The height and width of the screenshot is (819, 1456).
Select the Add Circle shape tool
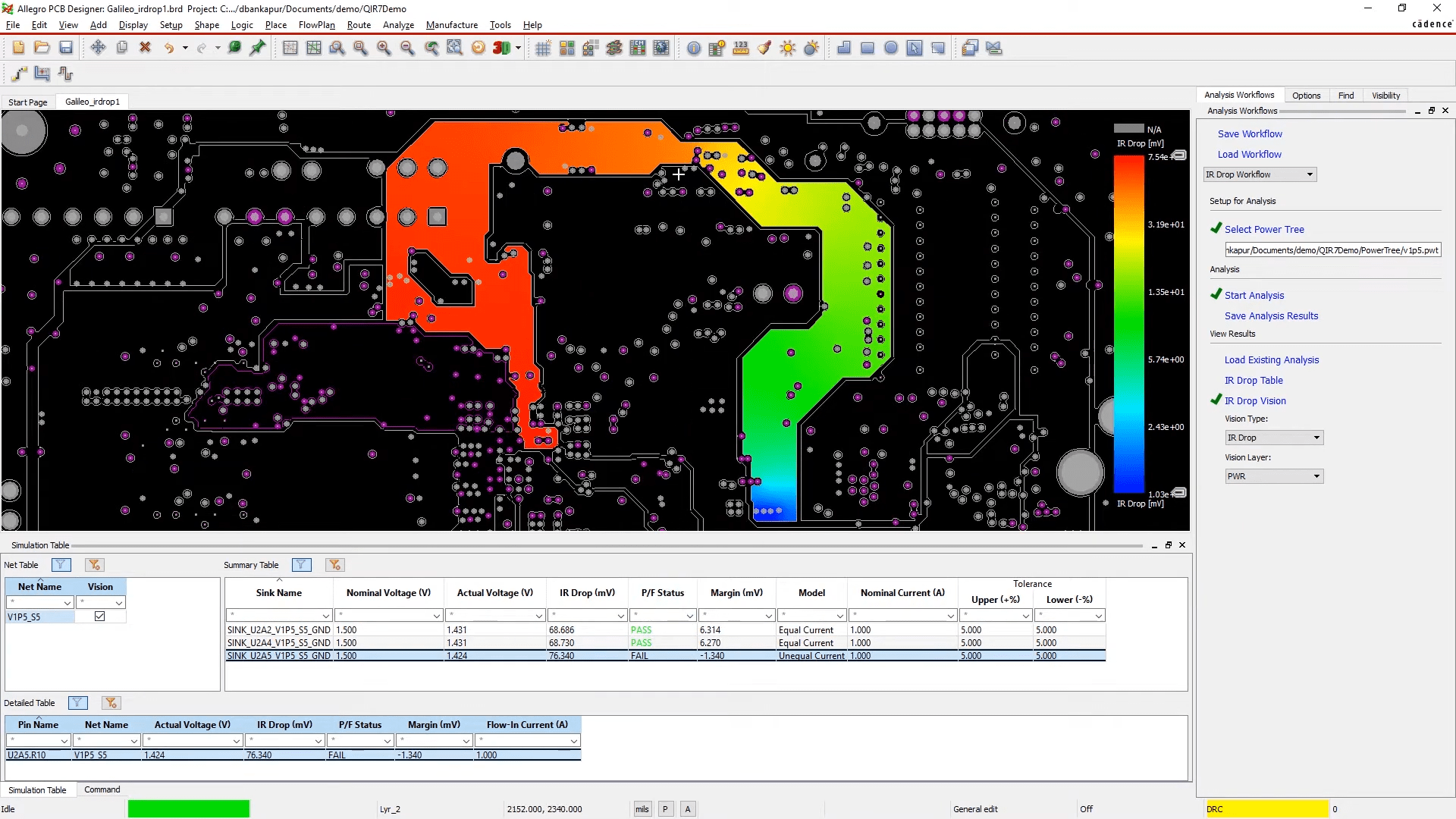[891, 48]
